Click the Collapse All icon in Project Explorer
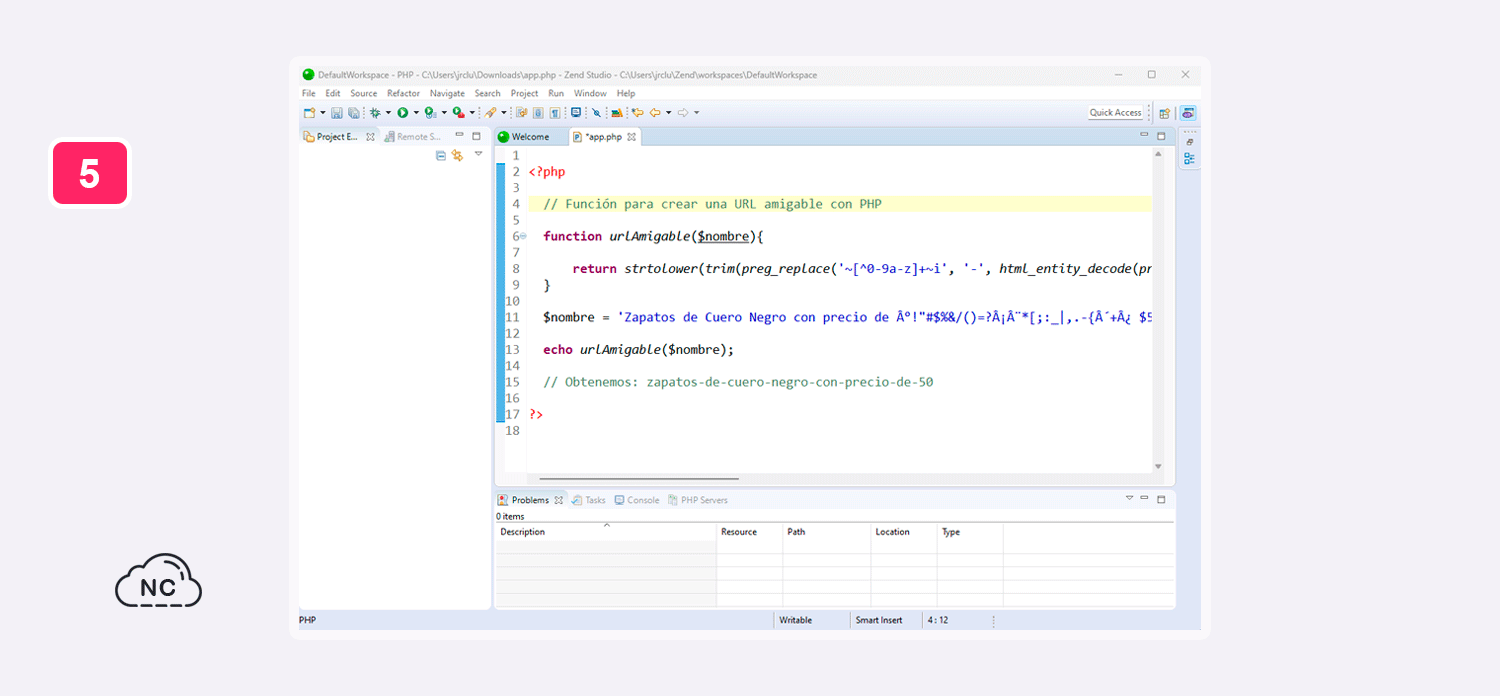1500x696 pixels. [x=441, y=155]
